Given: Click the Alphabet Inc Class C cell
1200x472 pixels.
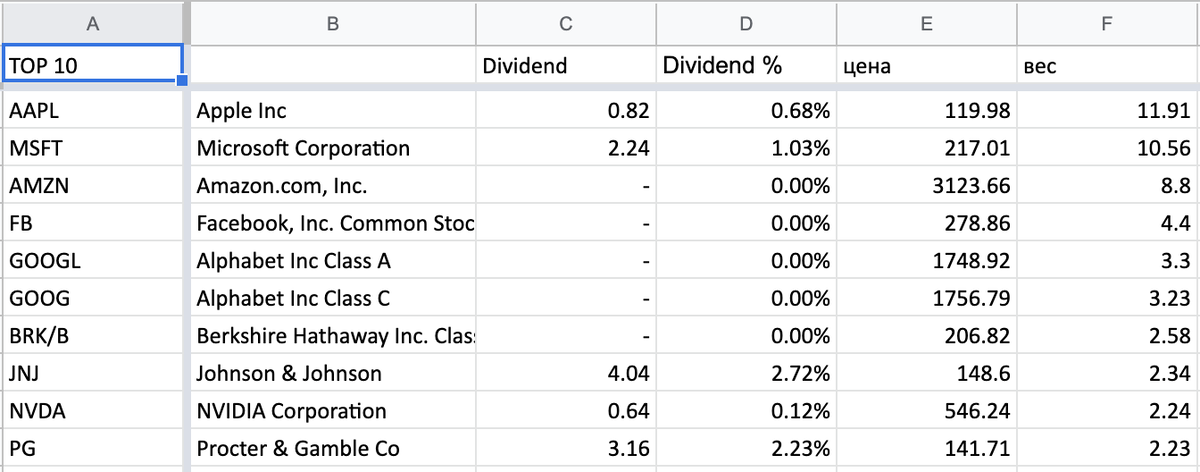Looking at the screenshot, I should click(332, 298).
